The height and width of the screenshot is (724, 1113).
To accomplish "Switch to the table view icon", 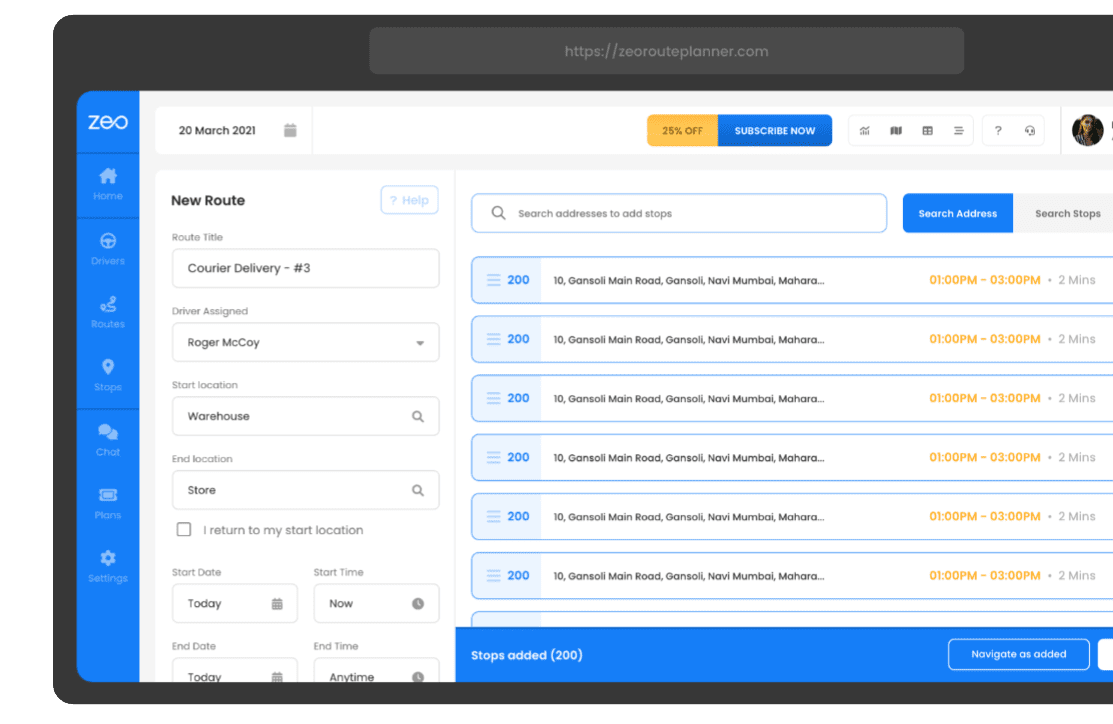I will click(927, 130).
